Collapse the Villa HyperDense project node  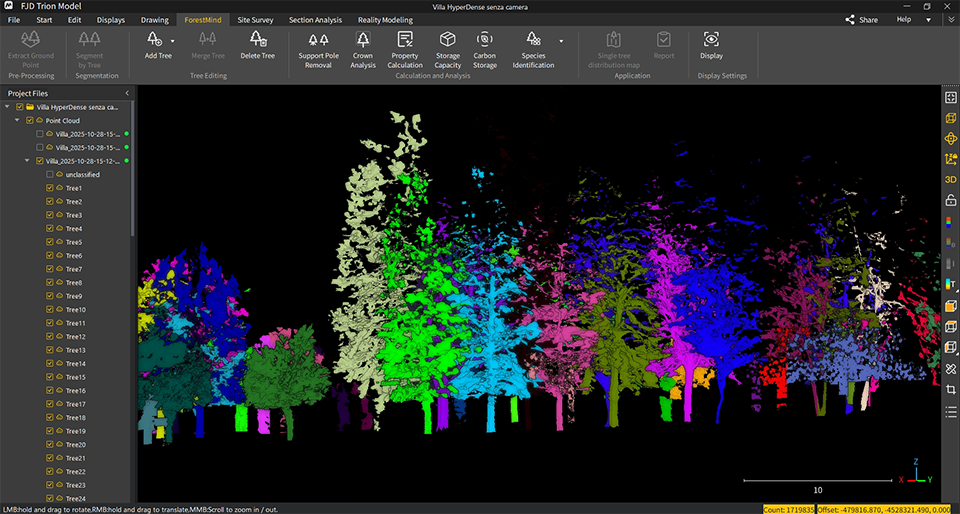[7, 107]
